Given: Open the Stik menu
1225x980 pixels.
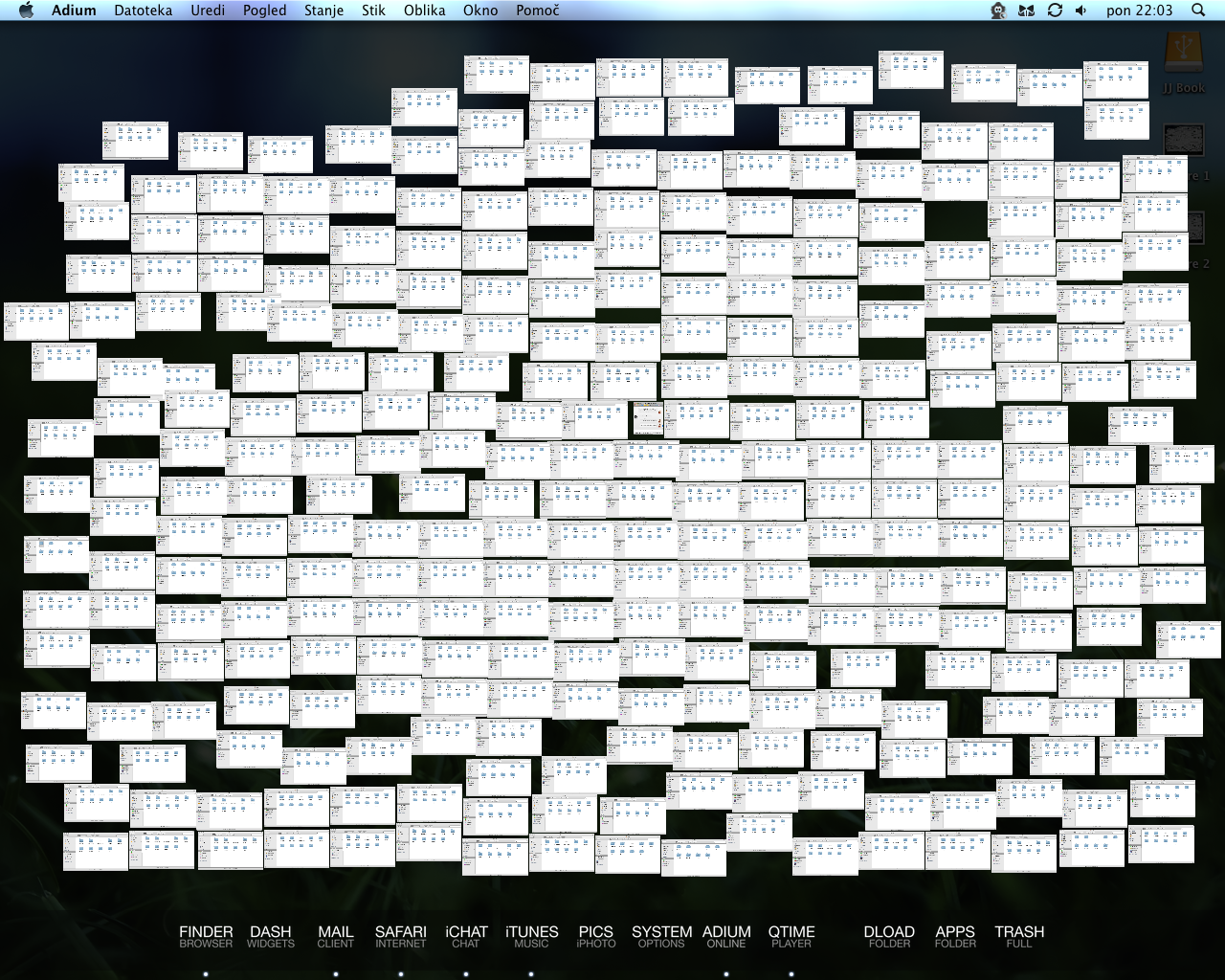Looking at the screenshot, I should 374,11.
